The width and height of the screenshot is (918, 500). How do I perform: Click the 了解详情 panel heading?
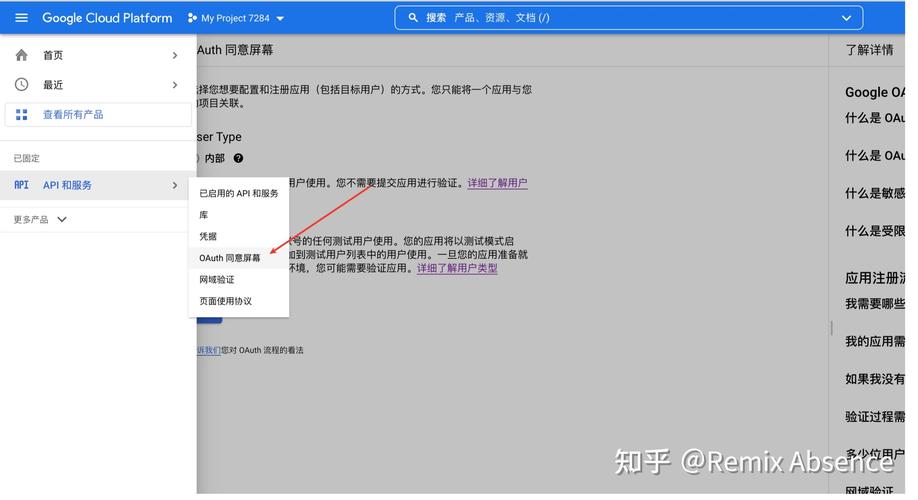pyautogui.click(x=869, y=50)
